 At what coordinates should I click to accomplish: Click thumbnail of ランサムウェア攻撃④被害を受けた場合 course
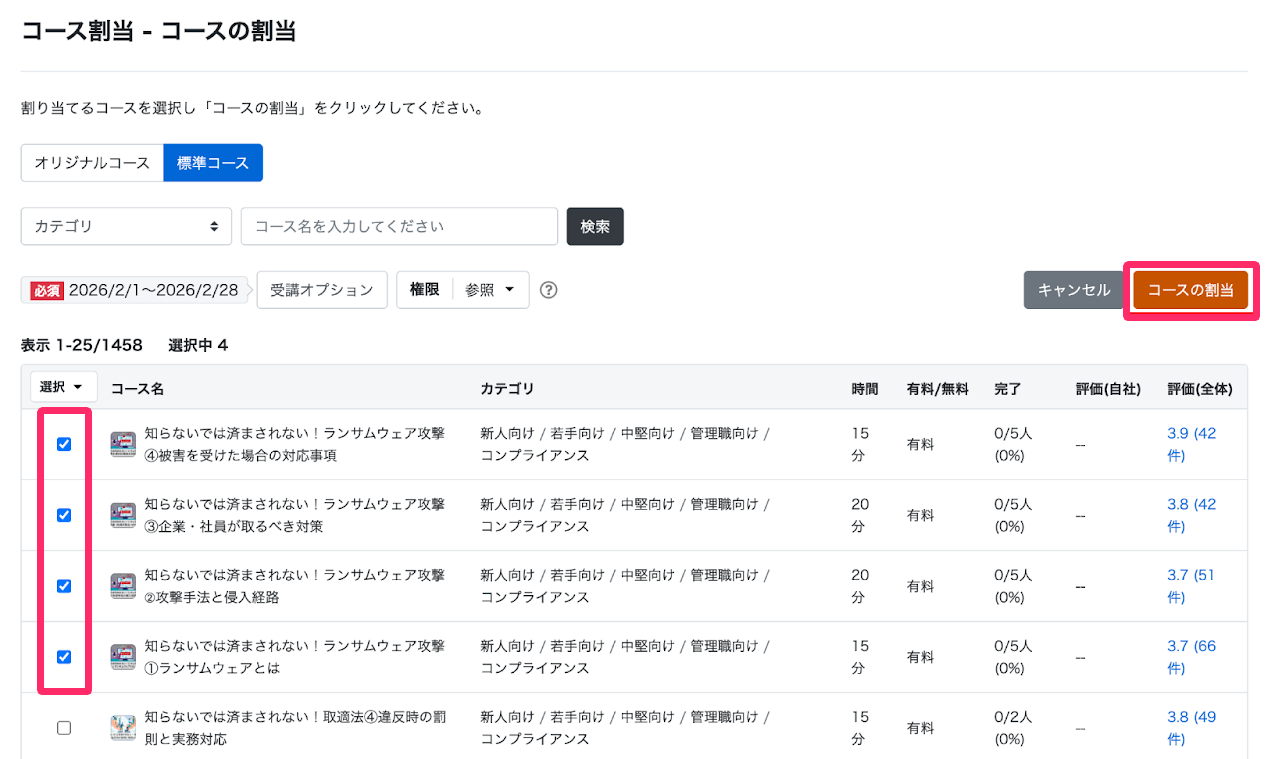coord(123,444)
